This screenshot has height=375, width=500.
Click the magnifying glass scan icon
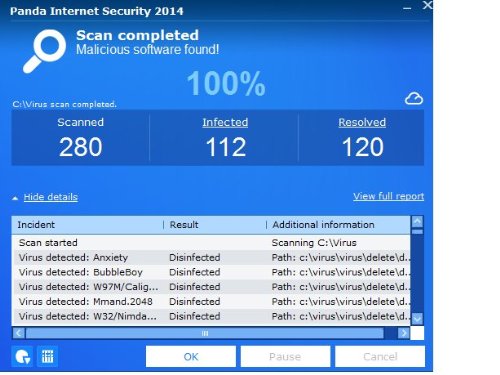[x=44, y=51]
